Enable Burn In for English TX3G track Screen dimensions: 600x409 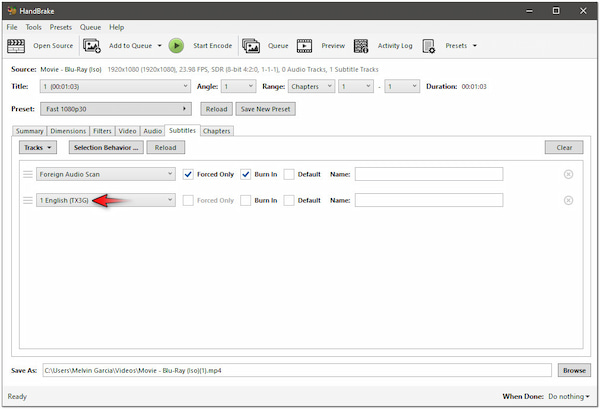click(246, 200)
